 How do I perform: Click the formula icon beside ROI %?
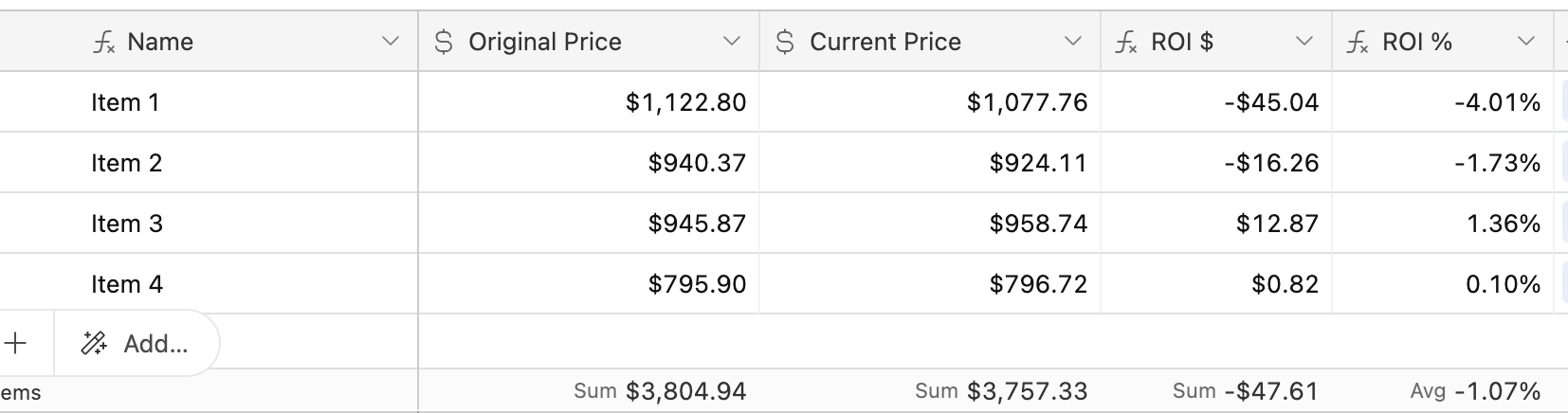pyautogui.click(x=1358, y=43)
